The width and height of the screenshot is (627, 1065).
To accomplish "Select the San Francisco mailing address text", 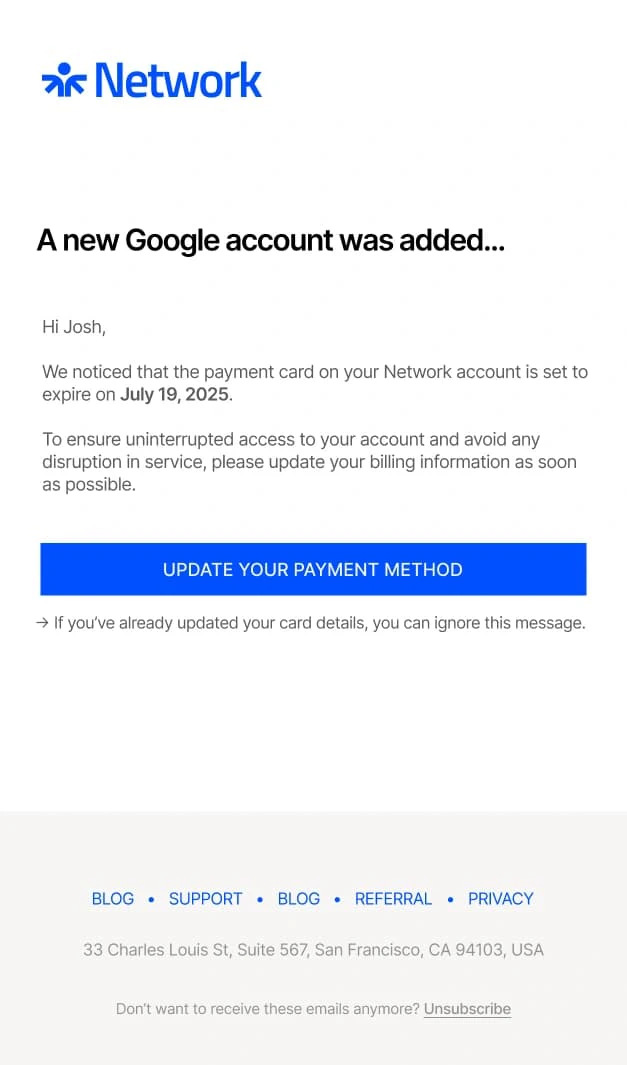I will click(x=313, y=949).
